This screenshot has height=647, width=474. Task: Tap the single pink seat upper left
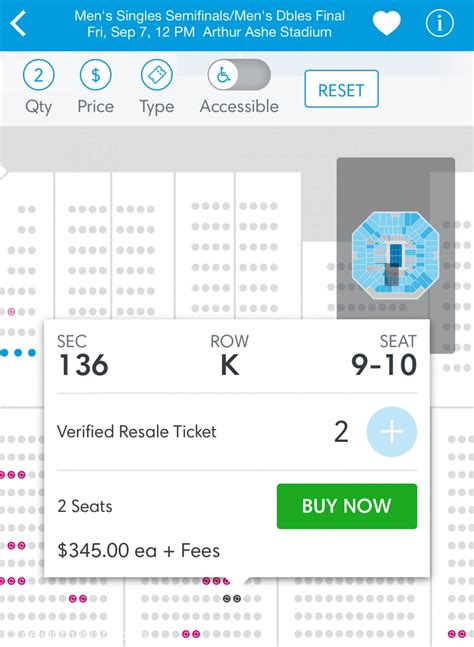12,312
